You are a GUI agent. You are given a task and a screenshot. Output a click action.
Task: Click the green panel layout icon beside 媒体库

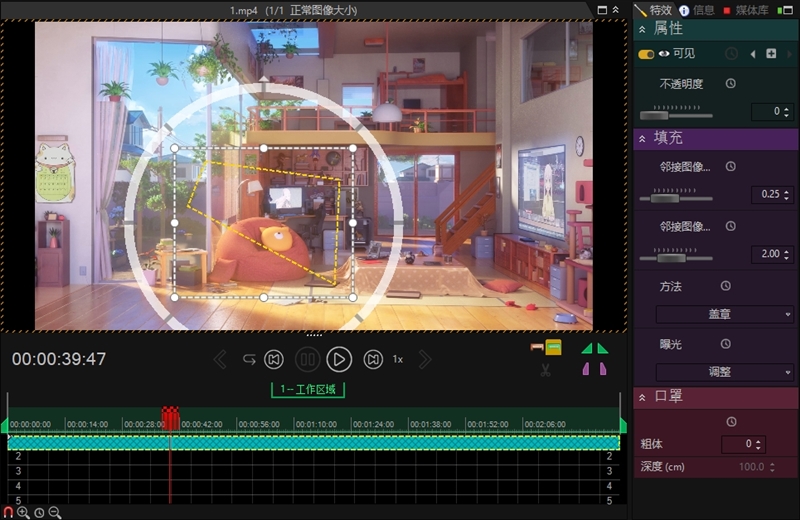coord(785,10)
